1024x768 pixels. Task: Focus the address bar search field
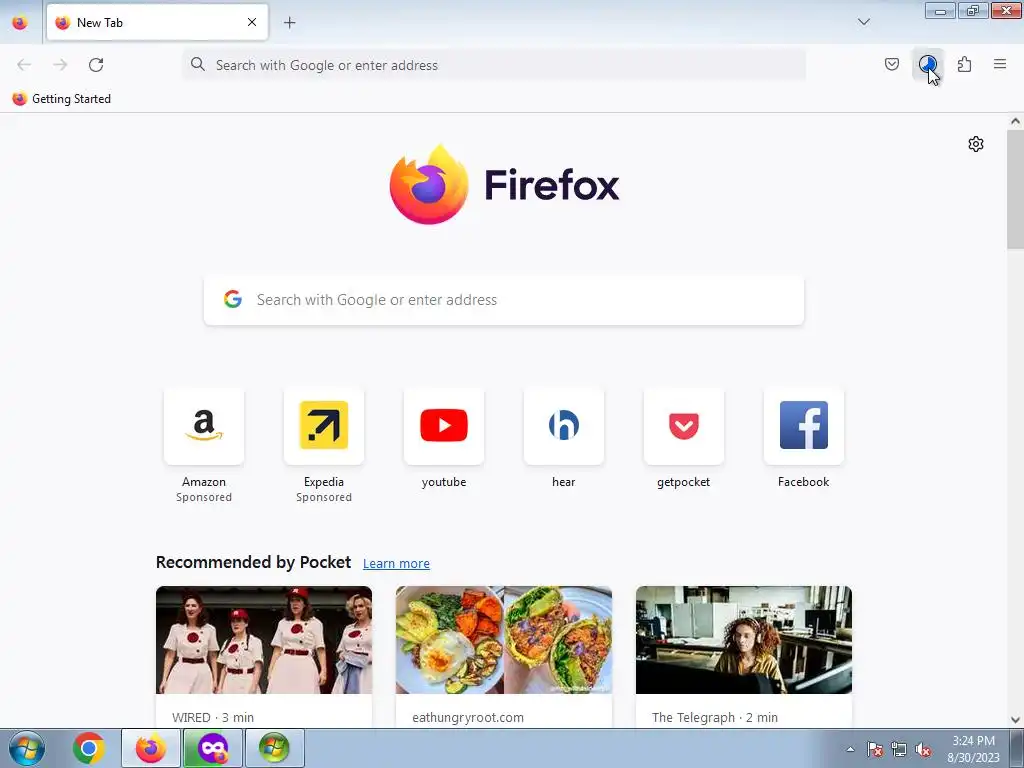[x=494, y=65]
